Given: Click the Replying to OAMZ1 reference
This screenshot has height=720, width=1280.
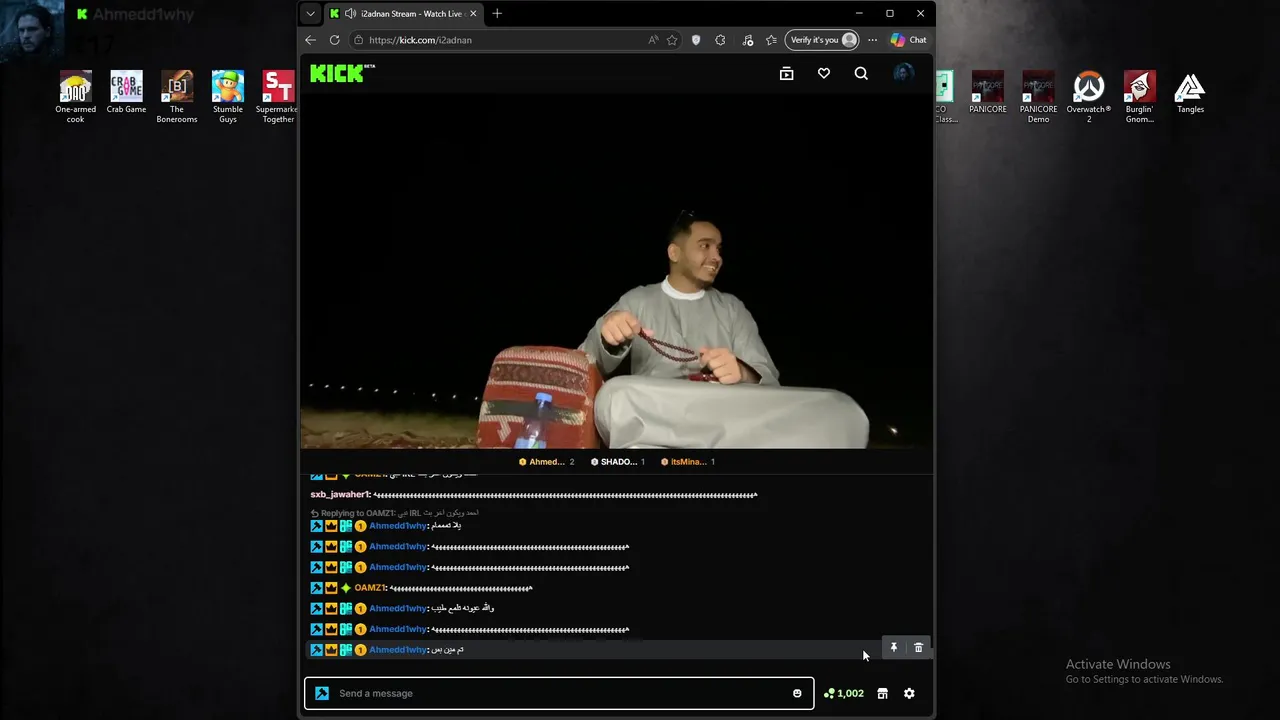Looking at the screenshot, I should click(x=394, y=513).
